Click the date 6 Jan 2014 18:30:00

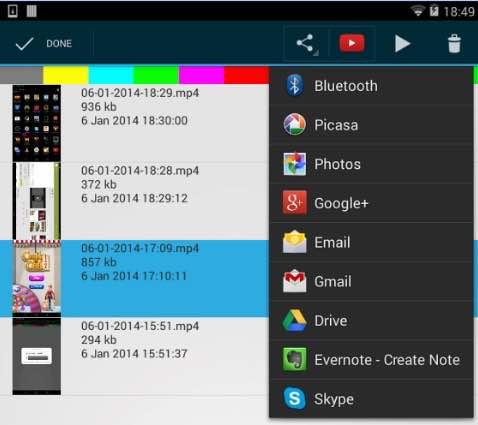point(134,121)
